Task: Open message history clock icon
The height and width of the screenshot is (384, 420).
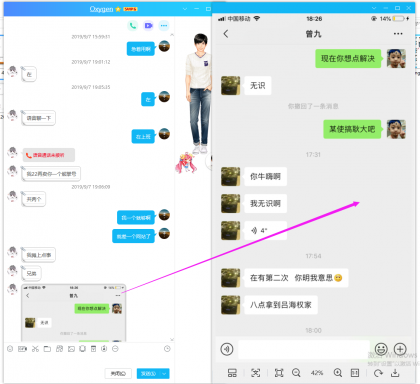Action: click(167, 349)
